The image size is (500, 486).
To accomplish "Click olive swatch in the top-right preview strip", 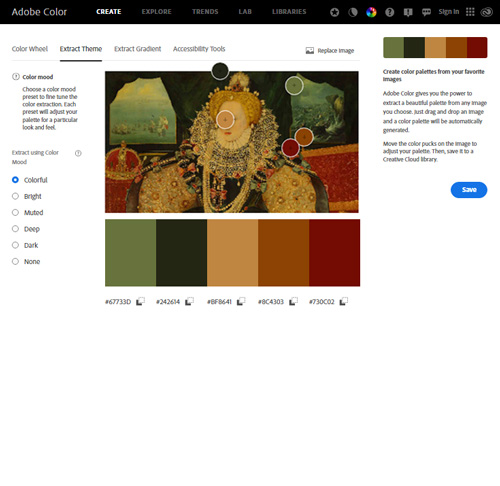I will click(x=393, y=48).
